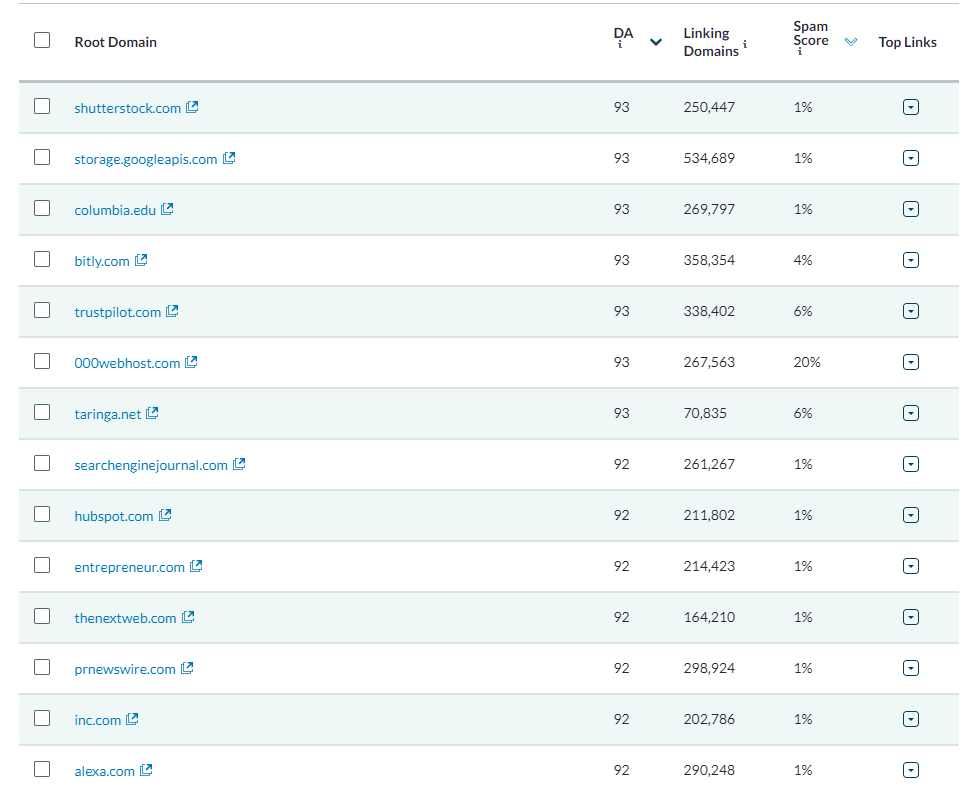Click the Linking Domains column header
Screen dimensions: 964x787
tap(711, 42)
